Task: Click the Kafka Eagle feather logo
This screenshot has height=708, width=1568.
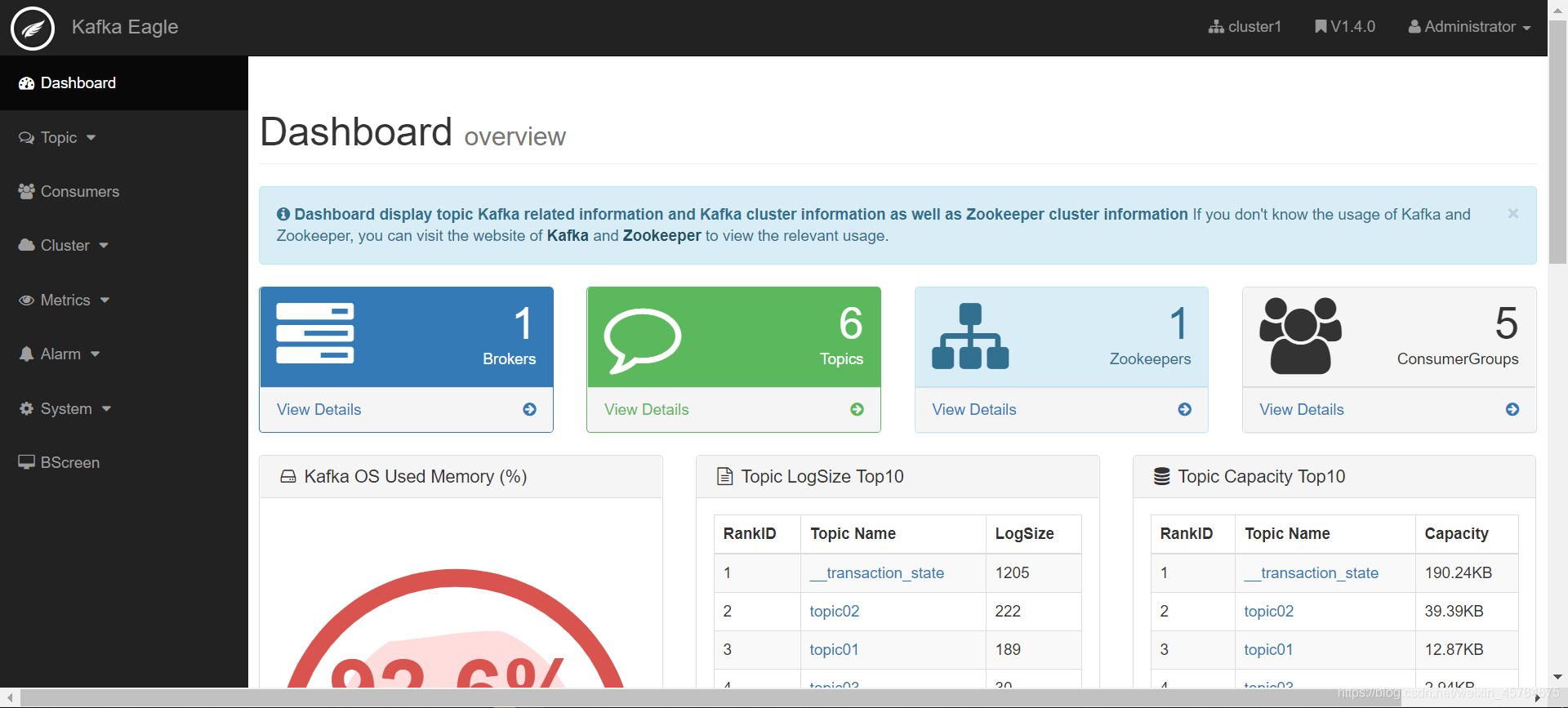Action: (x=33, y=29)
